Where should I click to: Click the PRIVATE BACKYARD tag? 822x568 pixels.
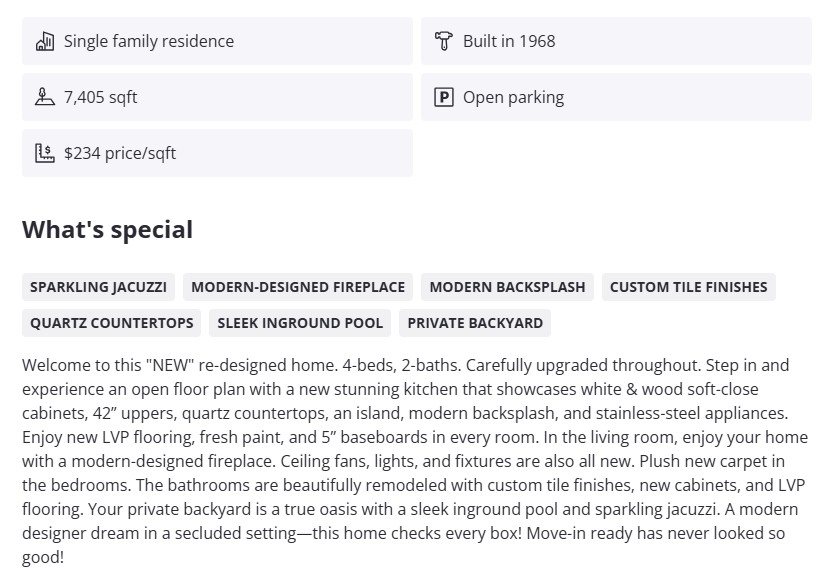click(x=475, y=323)
